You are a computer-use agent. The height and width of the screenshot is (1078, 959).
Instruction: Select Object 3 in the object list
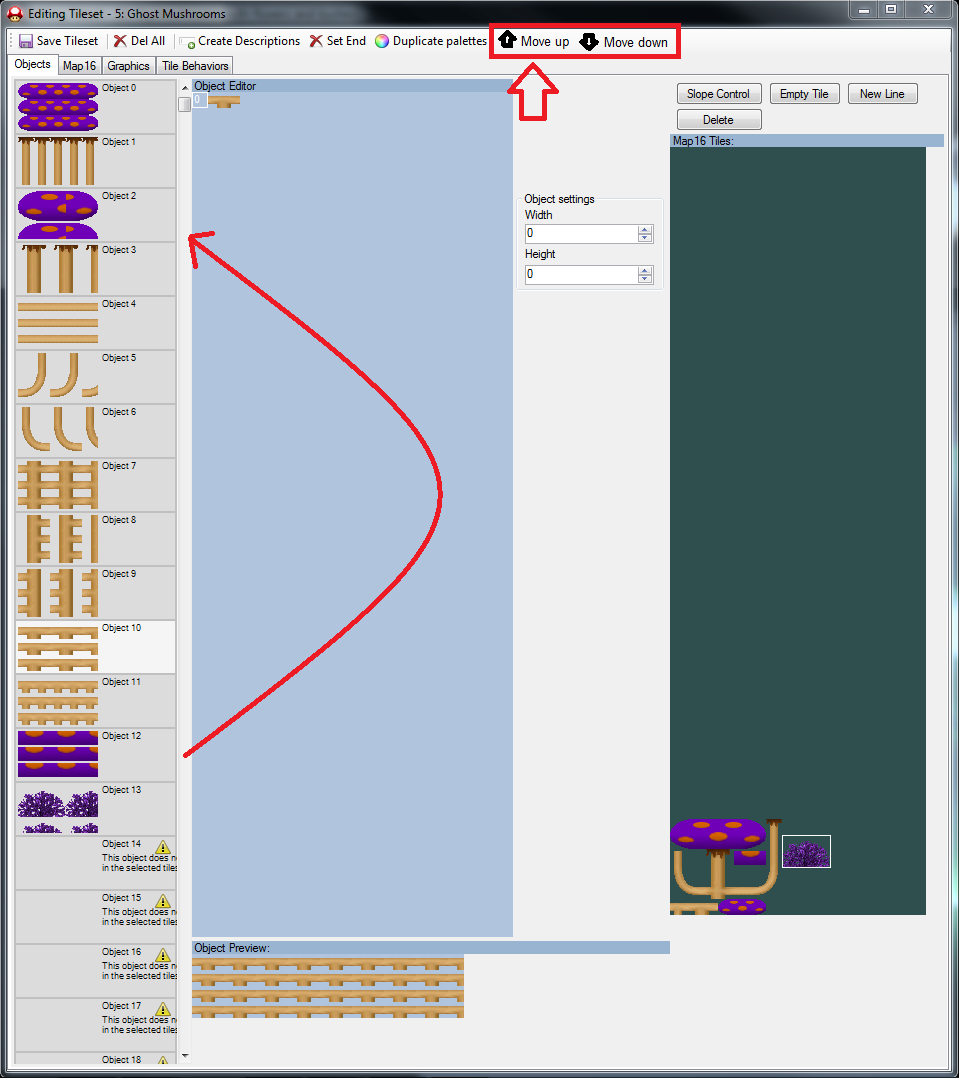tap(96, 269)
